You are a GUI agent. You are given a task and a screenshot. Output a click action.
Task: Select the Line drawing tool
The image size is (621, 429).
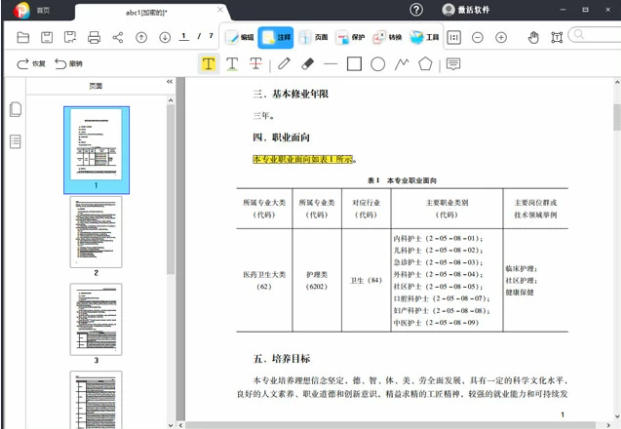coord(330,63)
